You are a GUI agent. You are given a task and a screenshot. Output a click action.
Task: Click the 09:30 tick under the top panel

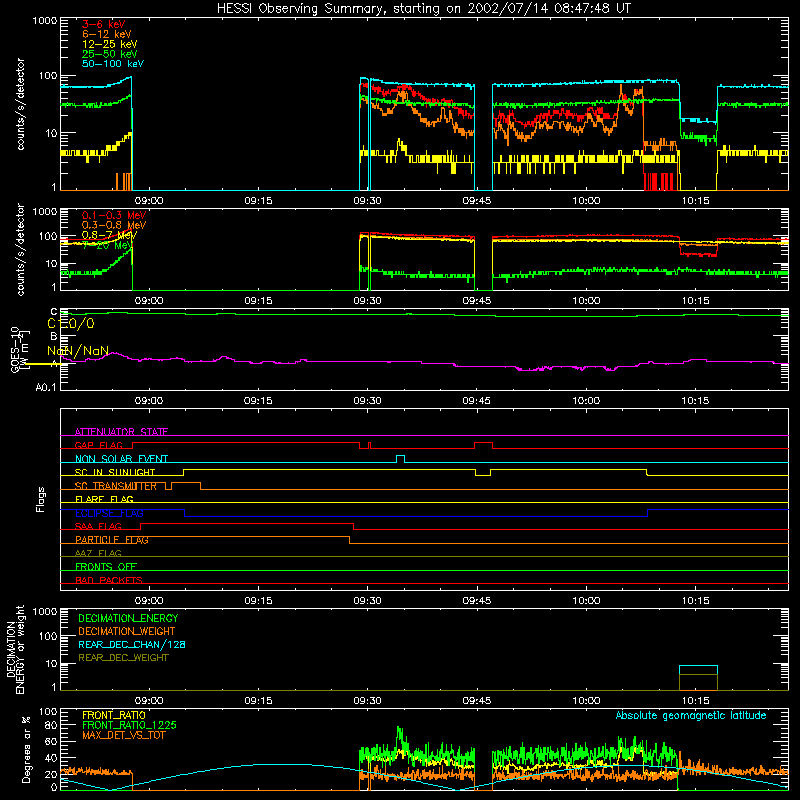[x=367, y=201]
